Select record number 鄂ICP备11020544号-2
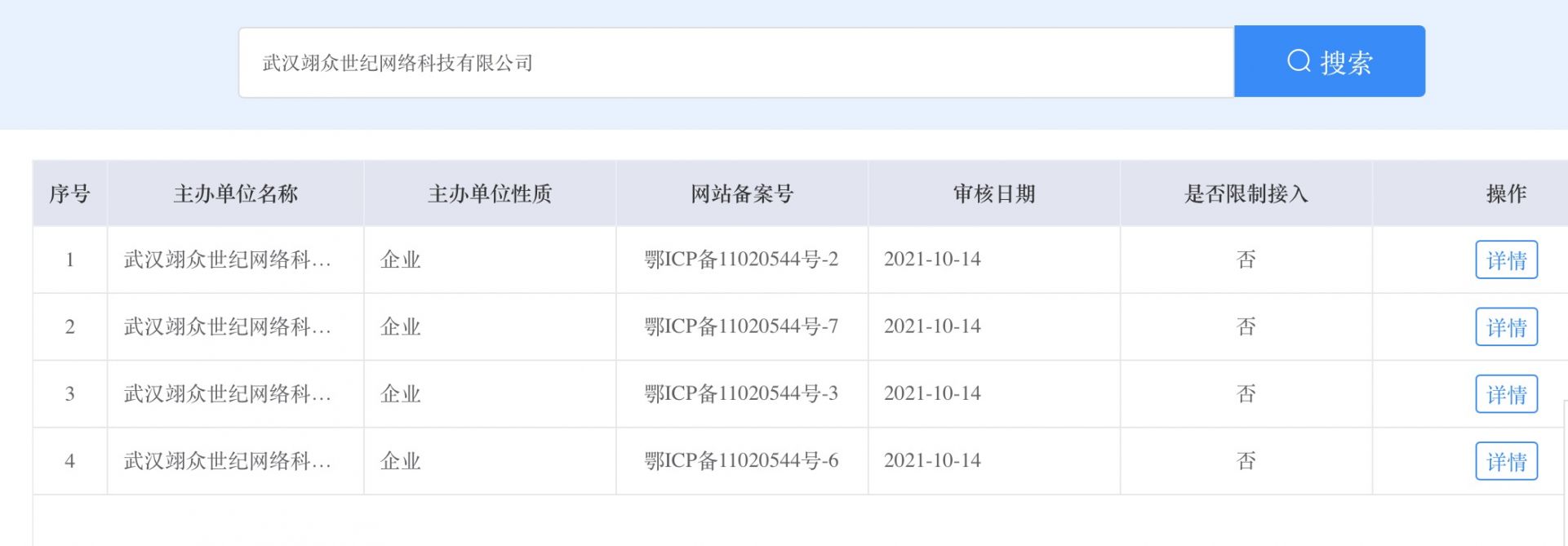This screenshot has height=546, width=1568. 741,260
